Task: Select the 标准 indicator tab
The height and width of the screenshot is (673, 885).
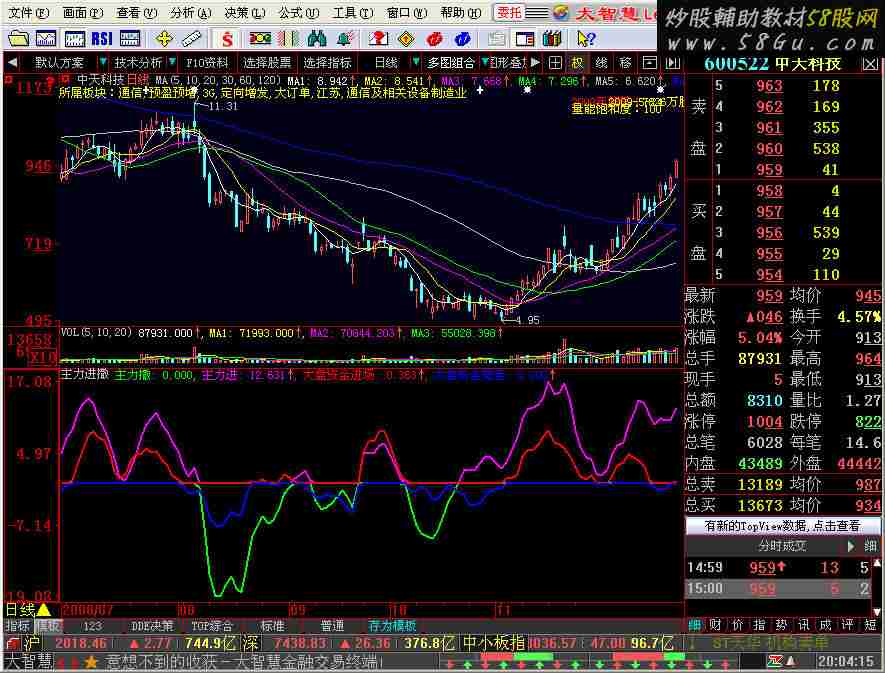Action: [x=273, y=626]
